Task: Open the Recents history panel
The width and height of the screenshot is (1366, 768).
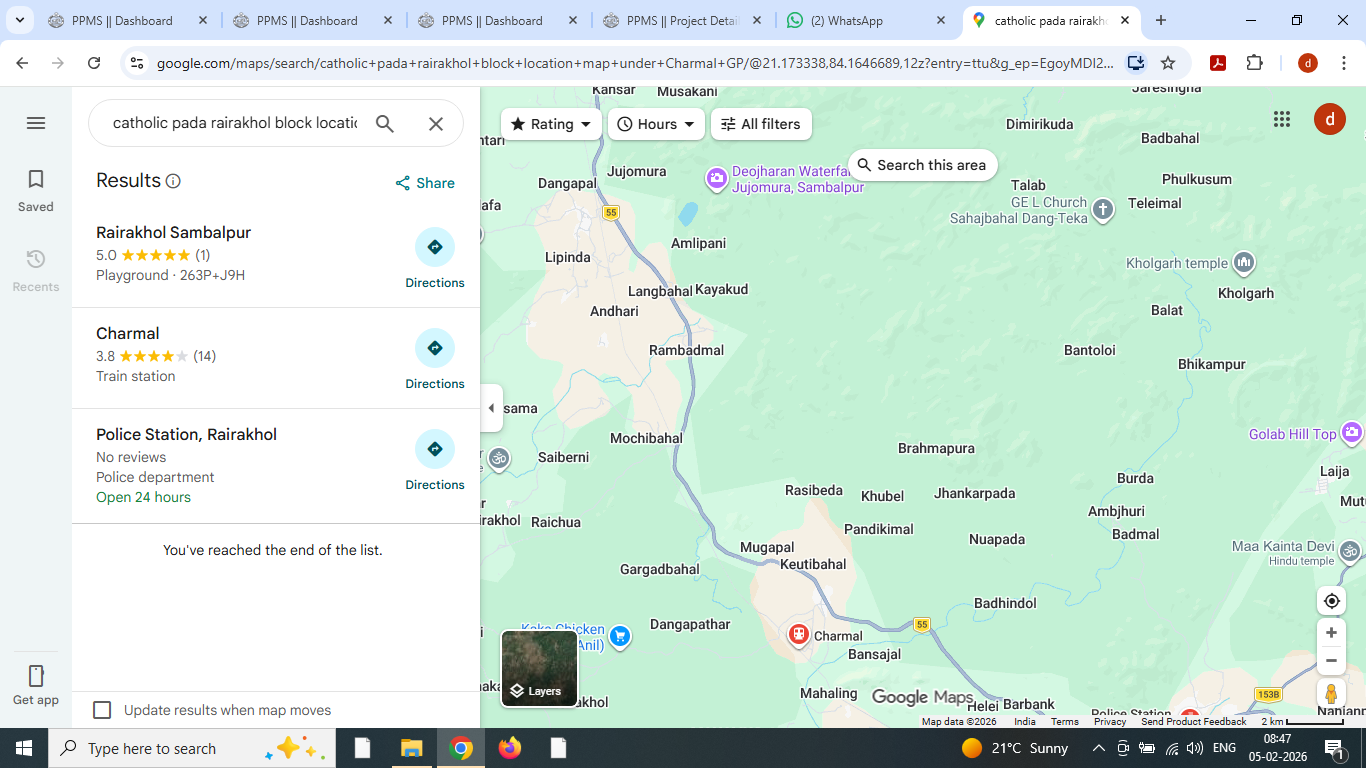Action: click(x=36, y=260)
